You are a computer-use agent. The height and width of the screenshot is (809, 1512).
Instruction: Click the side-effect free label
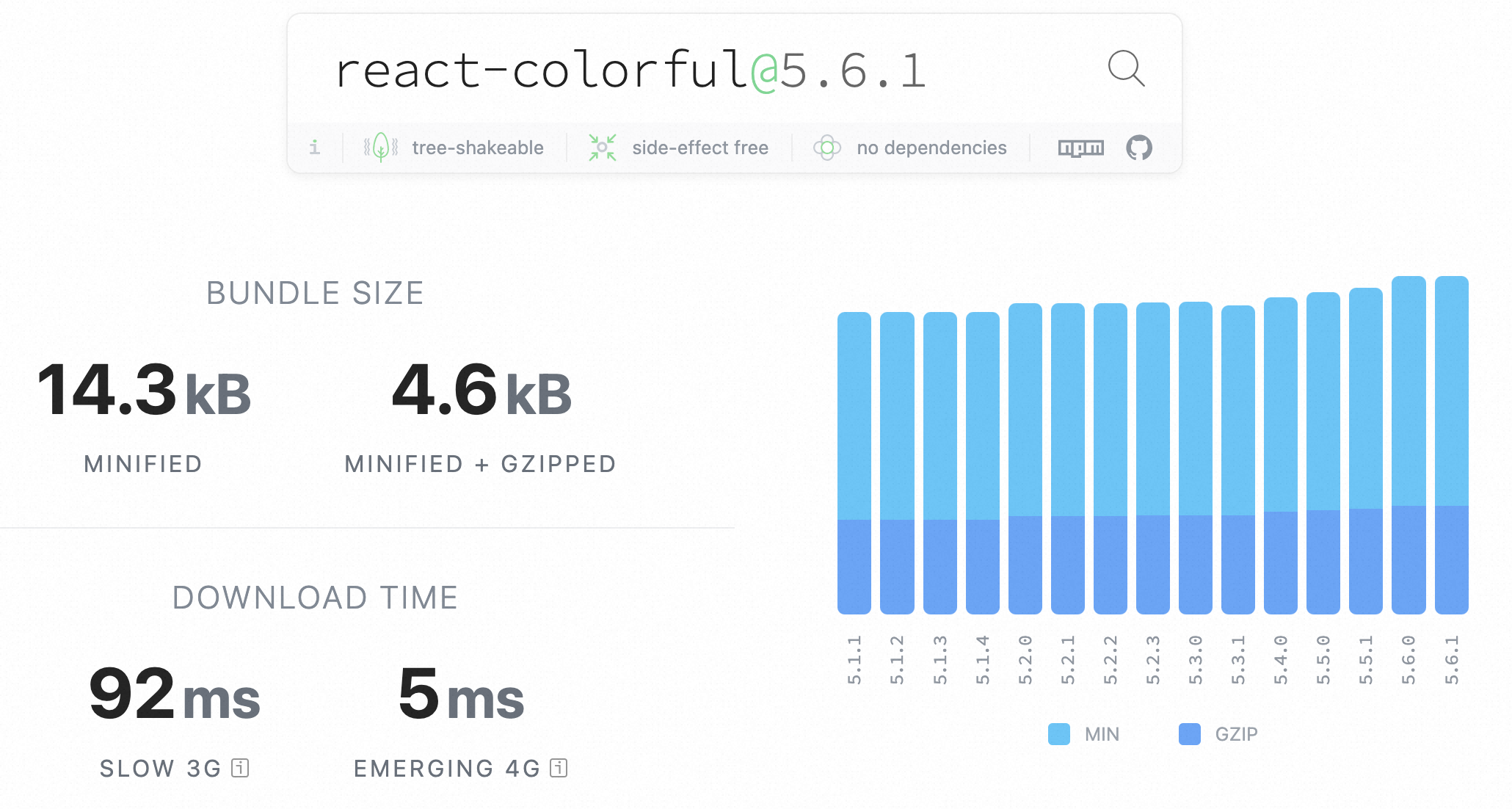tap(700, 148)
